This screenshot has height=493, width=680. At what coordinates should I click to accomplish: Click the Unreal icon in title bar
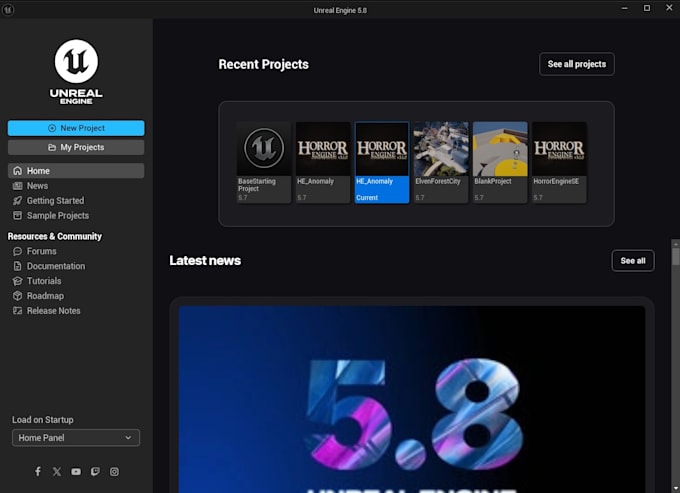[8, 10]
